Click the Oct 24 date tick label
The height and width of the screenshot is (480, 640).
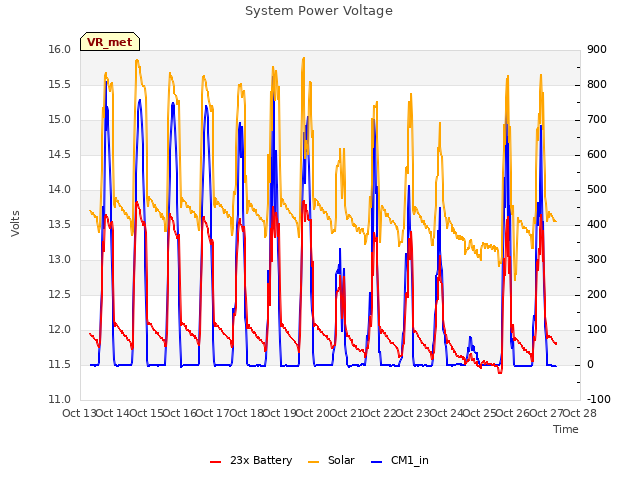446,413
